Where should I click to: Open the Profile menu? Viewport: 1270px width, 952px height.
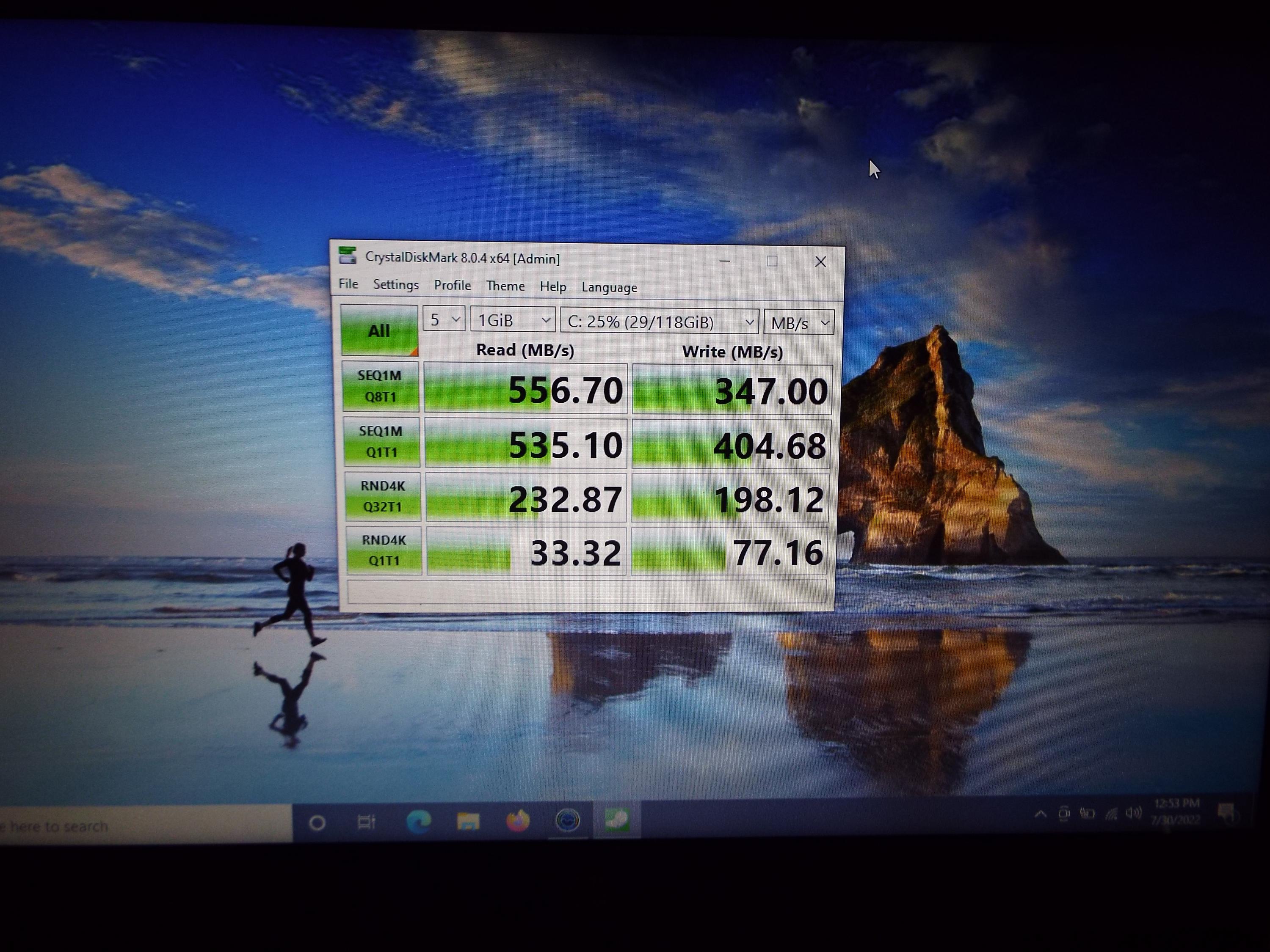(x=452, y=285)
